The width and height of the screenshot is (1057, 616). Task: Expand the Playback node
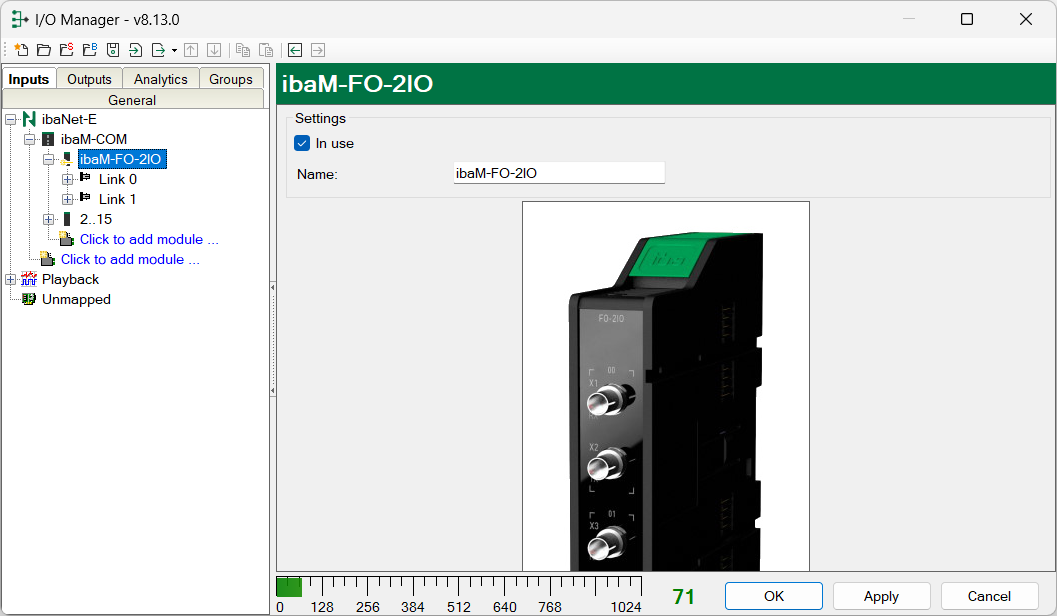pos(11,280)
